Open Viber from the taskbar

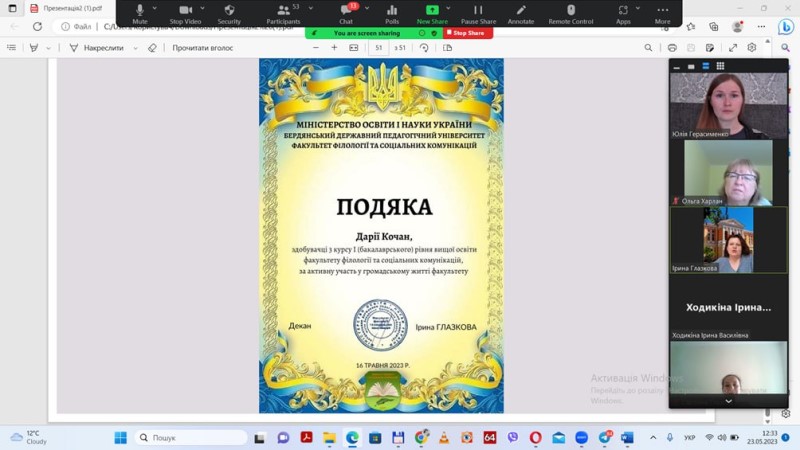click(513, 437)
